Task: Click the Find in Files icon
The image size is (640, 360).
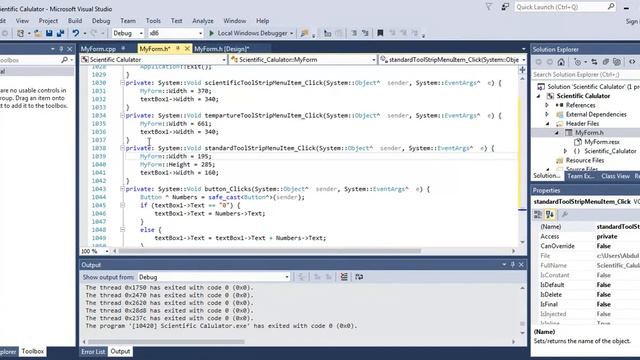Action: coord(304,33)
